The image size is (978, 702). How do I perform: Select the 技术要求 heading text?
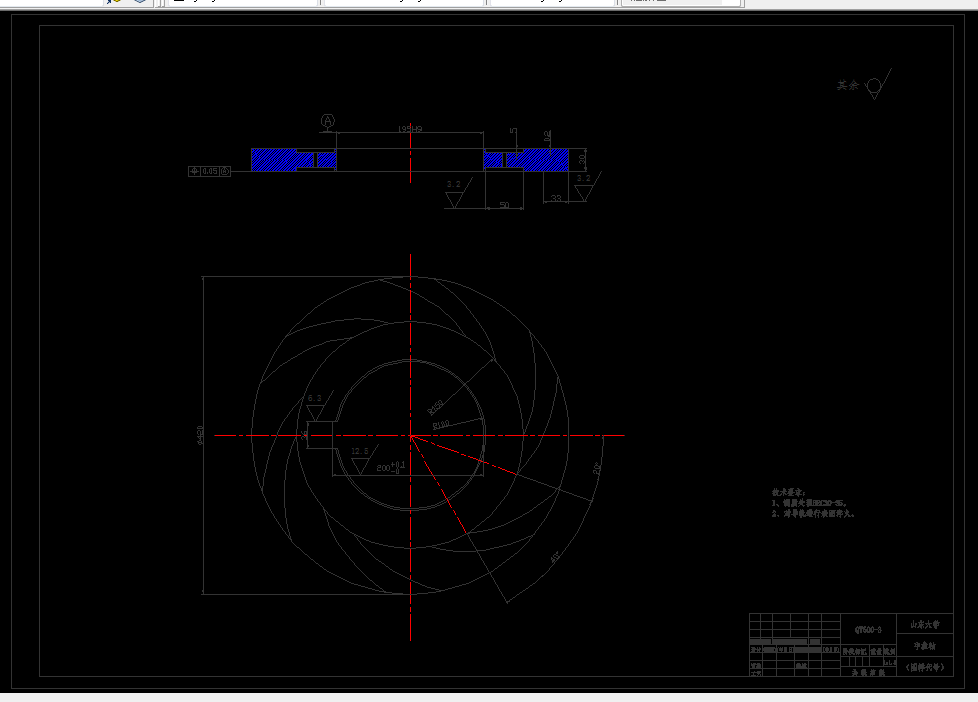tap(789, 492)
